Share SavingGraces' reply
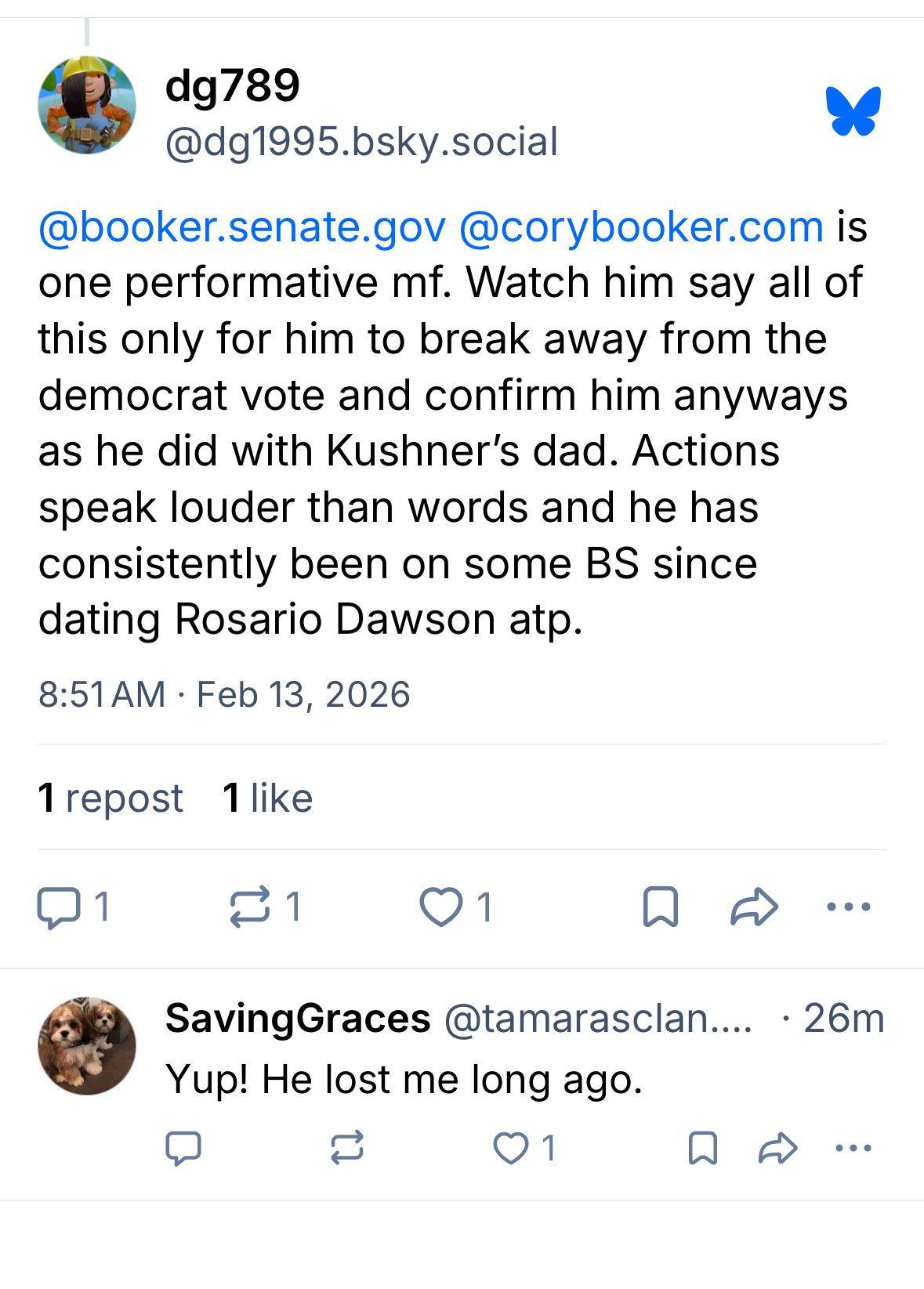 [x=778, y=1149]
